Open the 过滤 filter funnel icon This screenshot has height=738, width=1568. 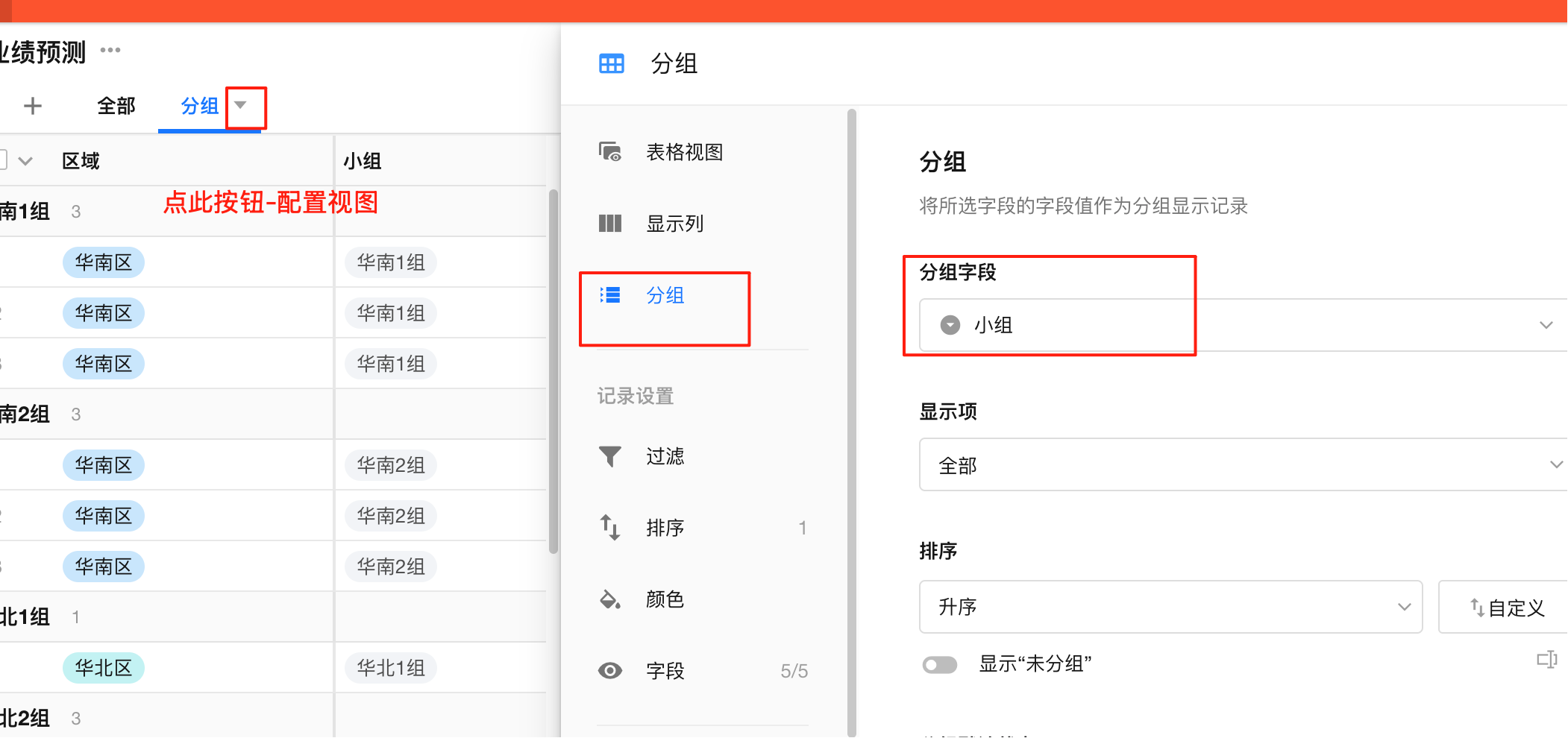[x=610, y=455]
